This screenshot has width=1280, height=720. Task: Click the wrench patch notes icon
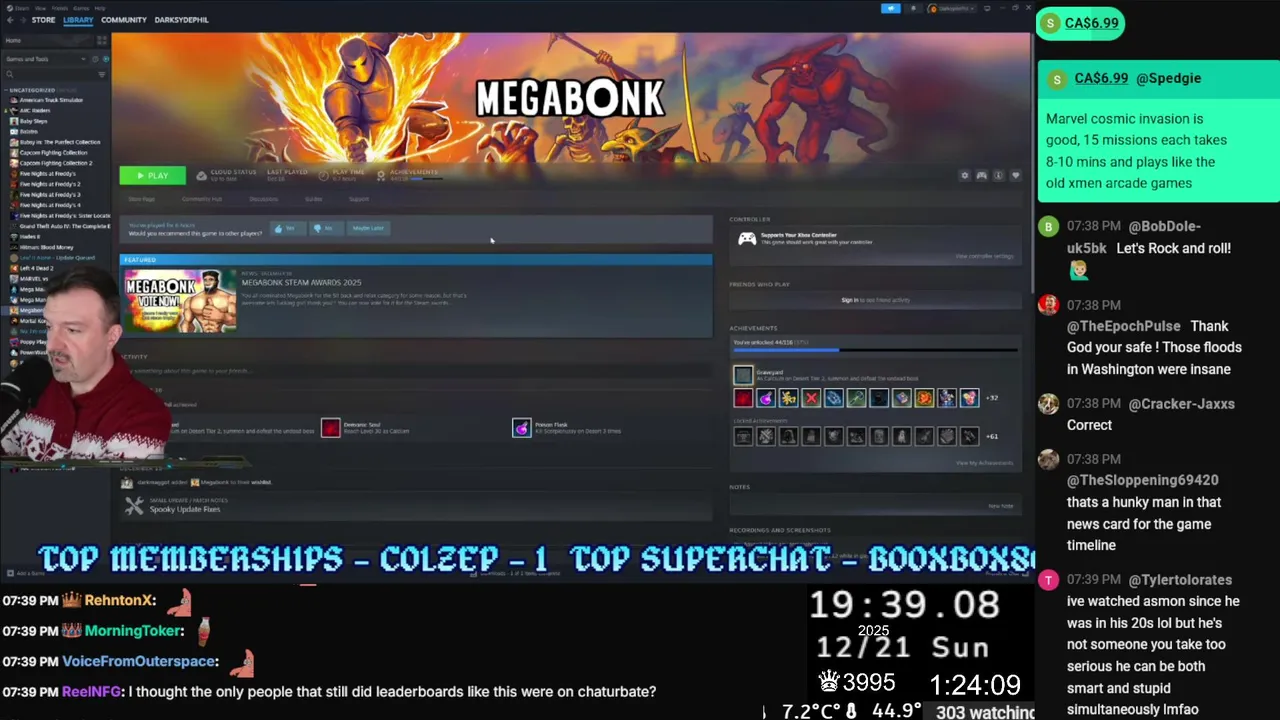click(133, 506)
